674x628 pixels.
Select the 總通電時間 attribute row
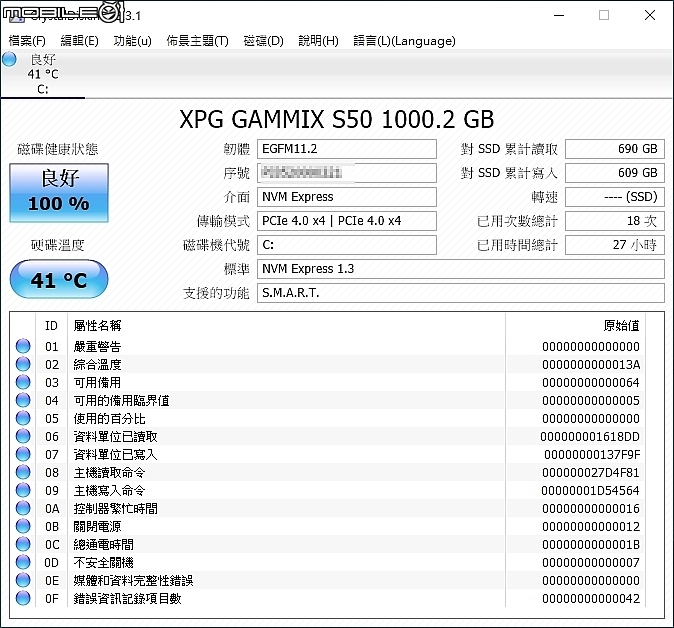click(328, 544)
